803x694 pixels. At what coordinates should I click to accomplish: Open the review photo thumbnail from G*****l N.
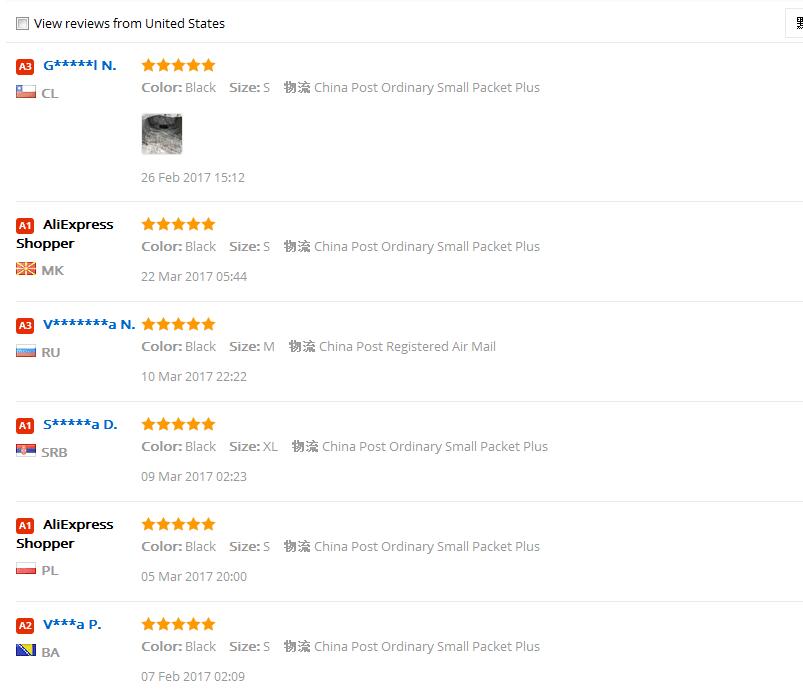[161, 134]
